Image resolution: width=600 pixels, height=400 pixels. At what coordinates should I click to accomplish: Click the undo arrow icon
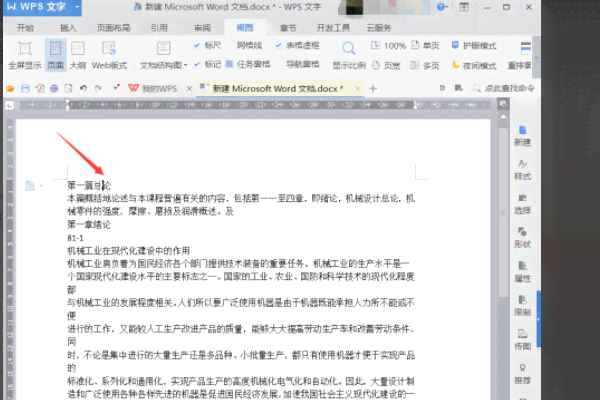pos(83,88)
